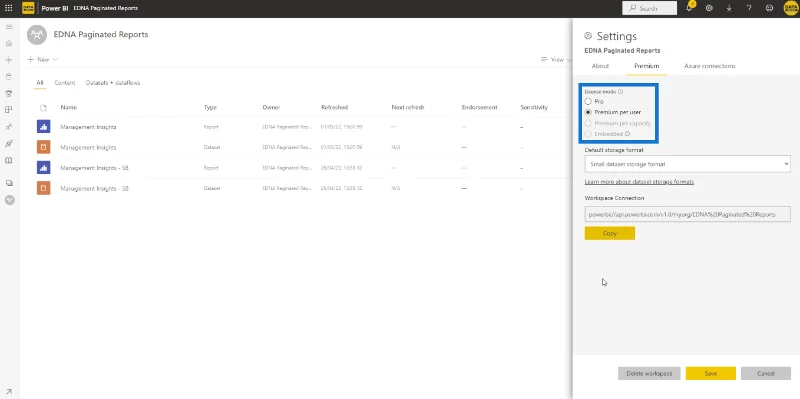Sort by the Refreshed column header

click(x=335, y=108)
